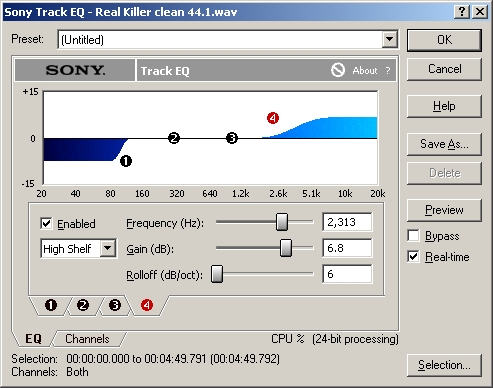
Task: Select band 2 node on the EQ graph
Action: (174, 138)
